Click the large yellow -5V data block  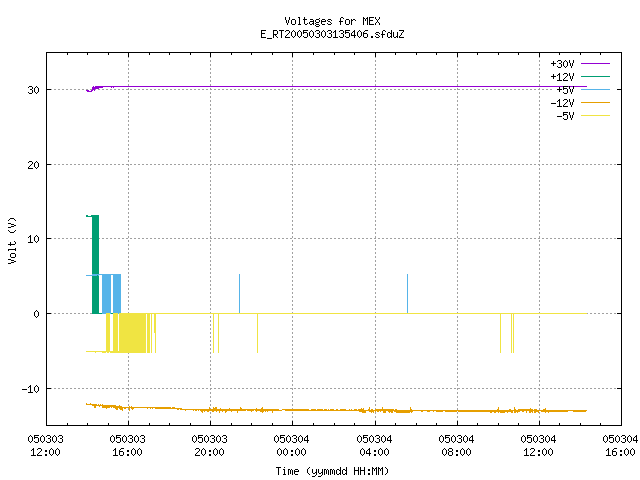[131, 333]
